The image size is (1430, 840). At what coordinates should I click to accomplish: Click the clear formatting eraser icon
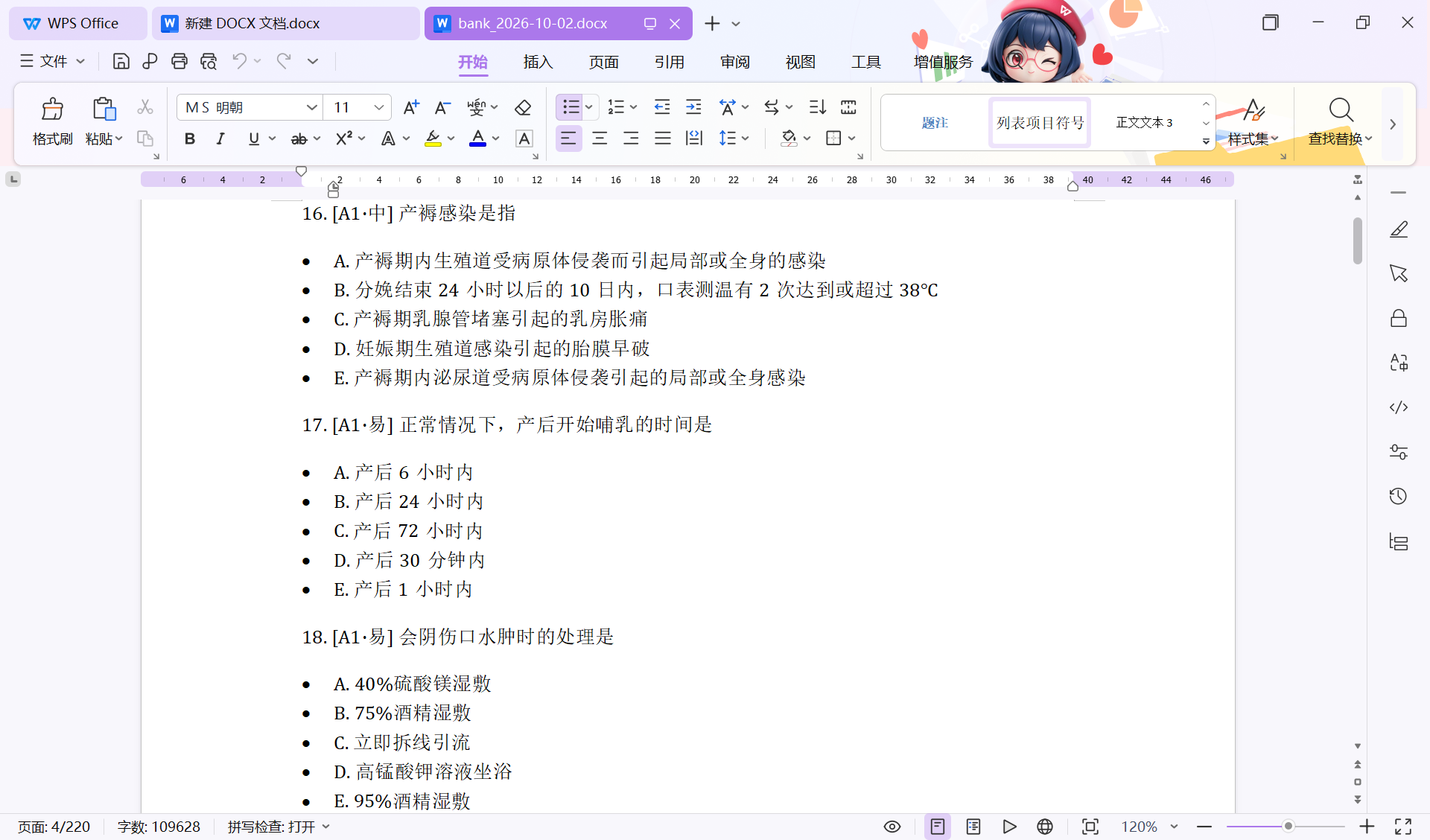523,108
